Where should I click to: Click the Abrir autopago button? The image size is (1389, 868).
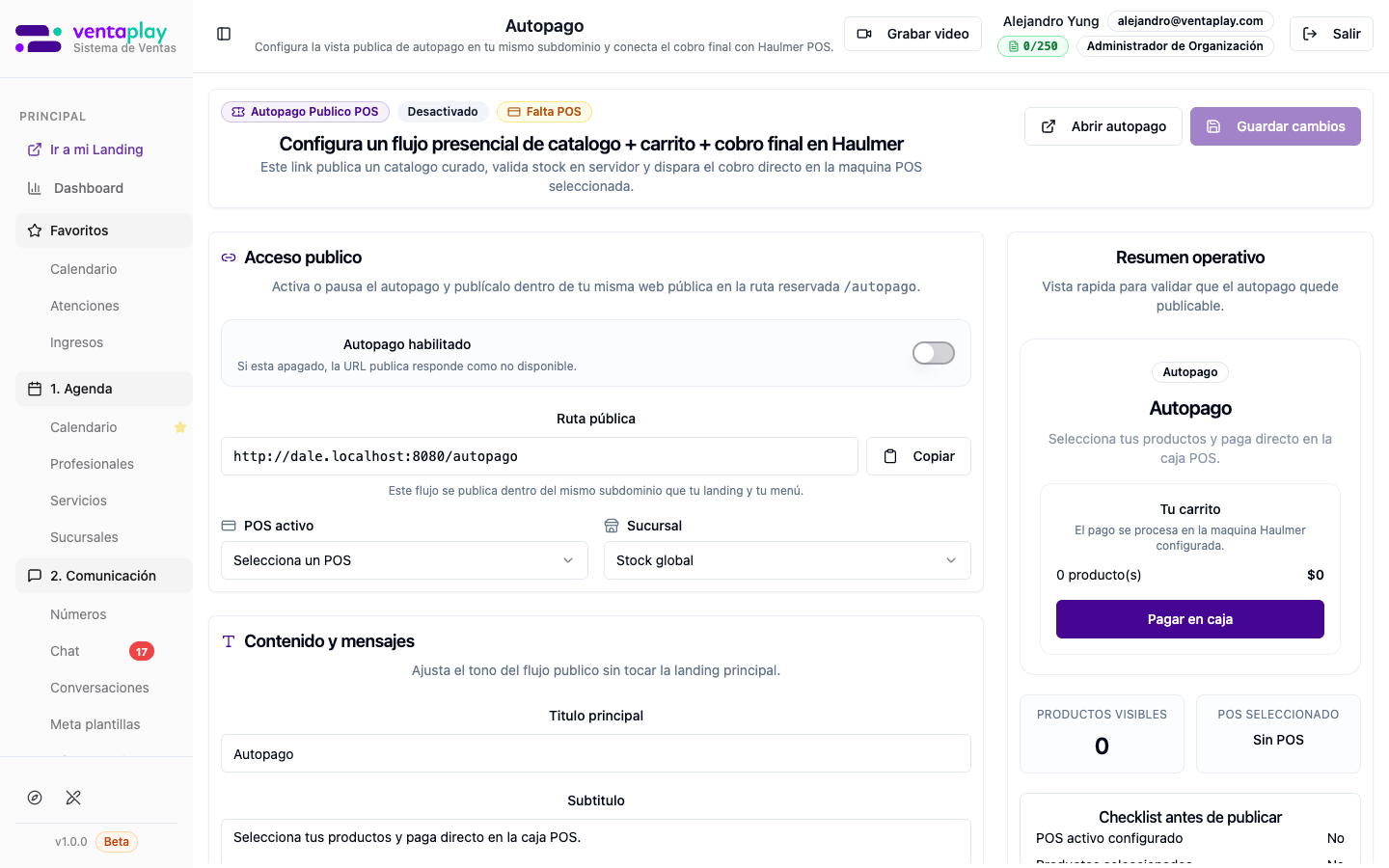pyautogui.click(x=1103, y=126)
